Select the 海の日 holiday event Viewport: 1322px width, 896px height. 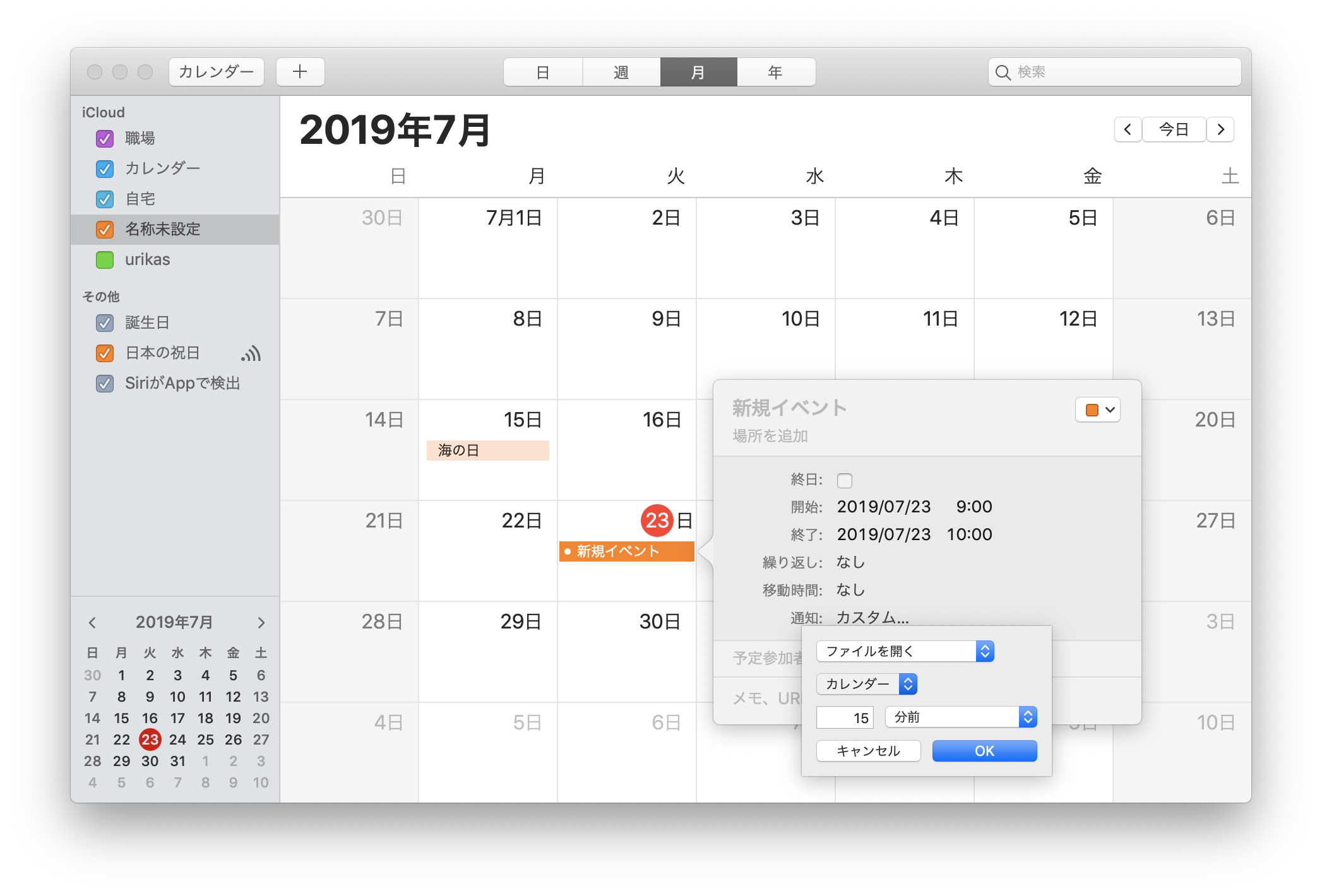click(x=488, y=451)
